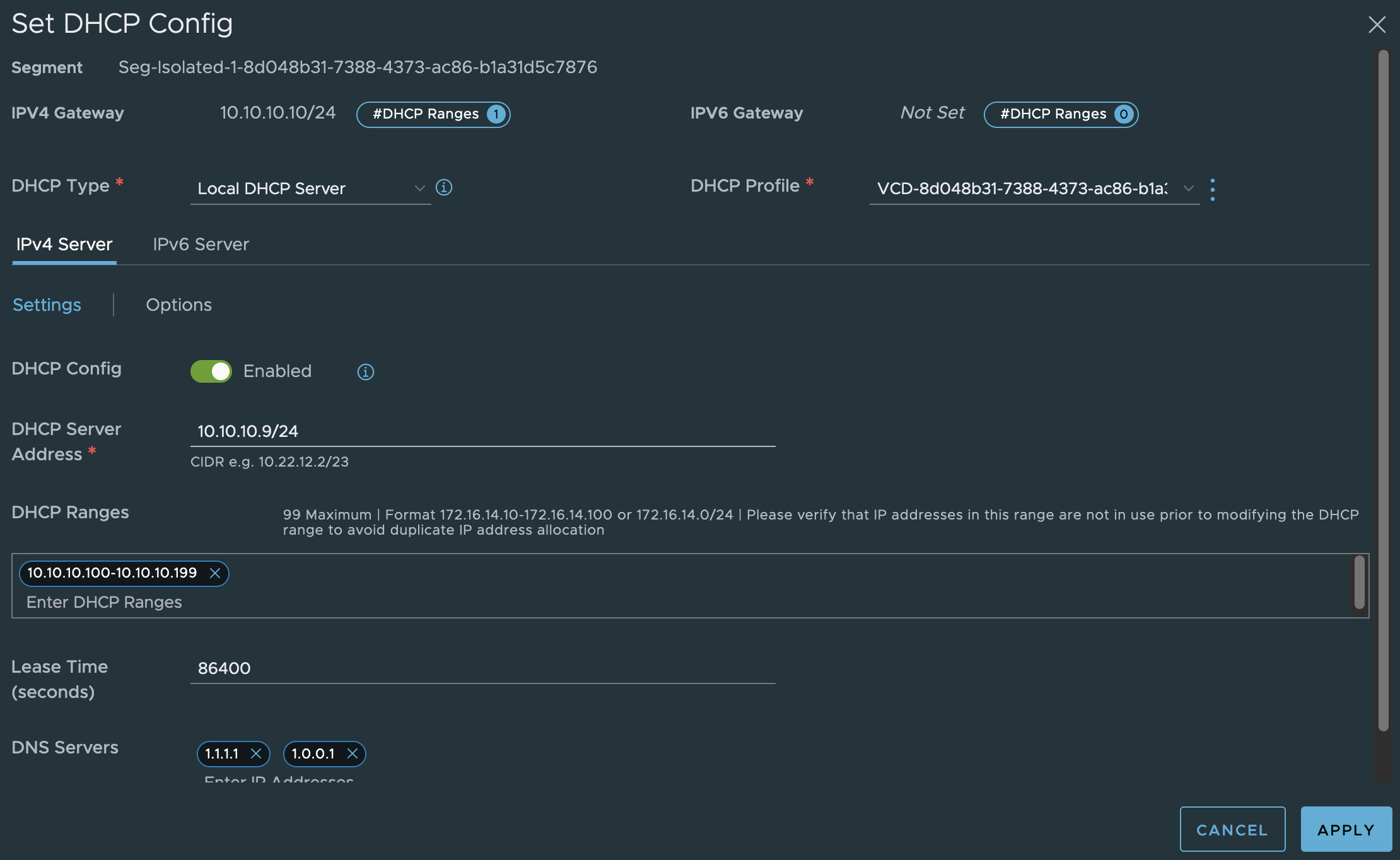
Task: Click the dialog's vertical scrollbar
Action: point(1383,391)
